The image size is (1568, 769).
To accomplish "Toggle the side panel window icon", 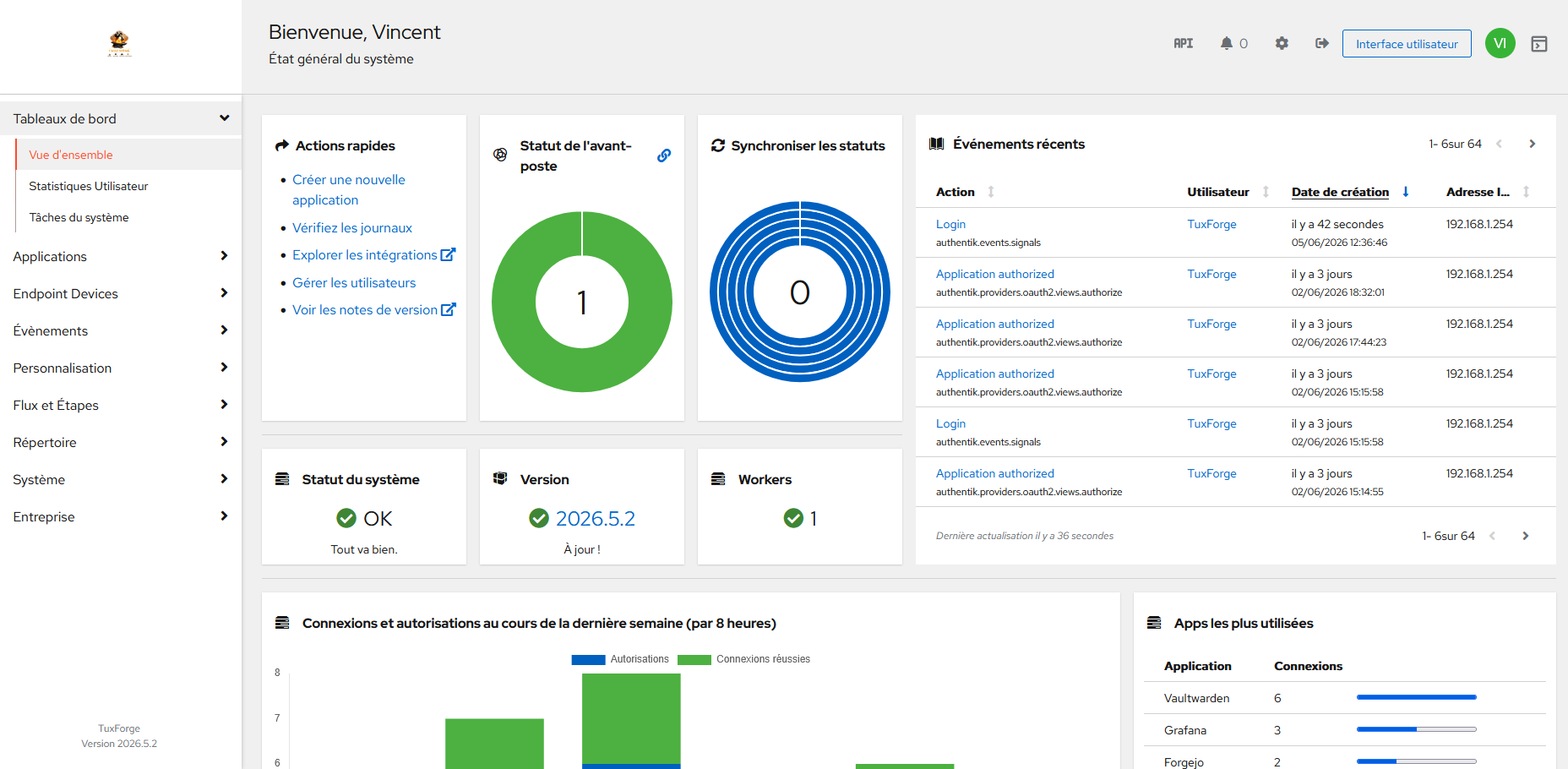I will click(1539, 44).
